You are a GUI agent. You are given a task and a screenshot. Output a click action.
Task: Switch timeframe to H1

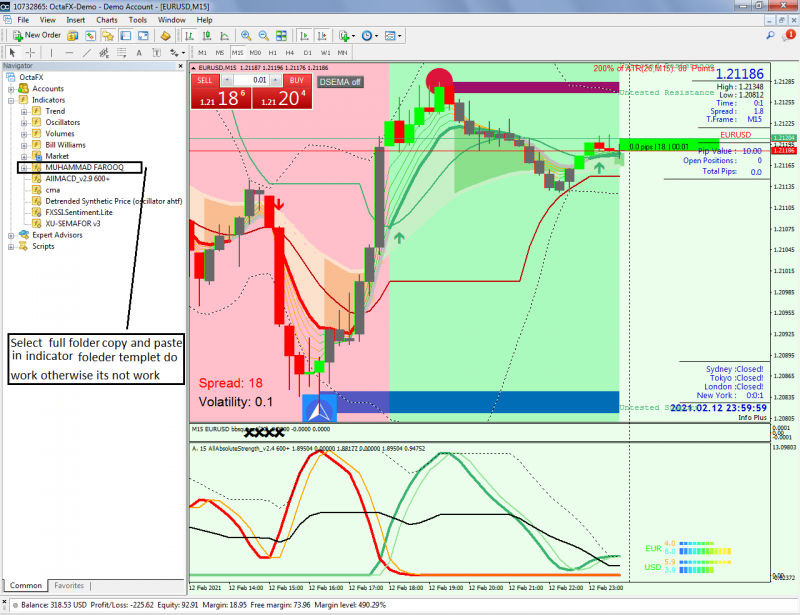click(x=272, y=53)
